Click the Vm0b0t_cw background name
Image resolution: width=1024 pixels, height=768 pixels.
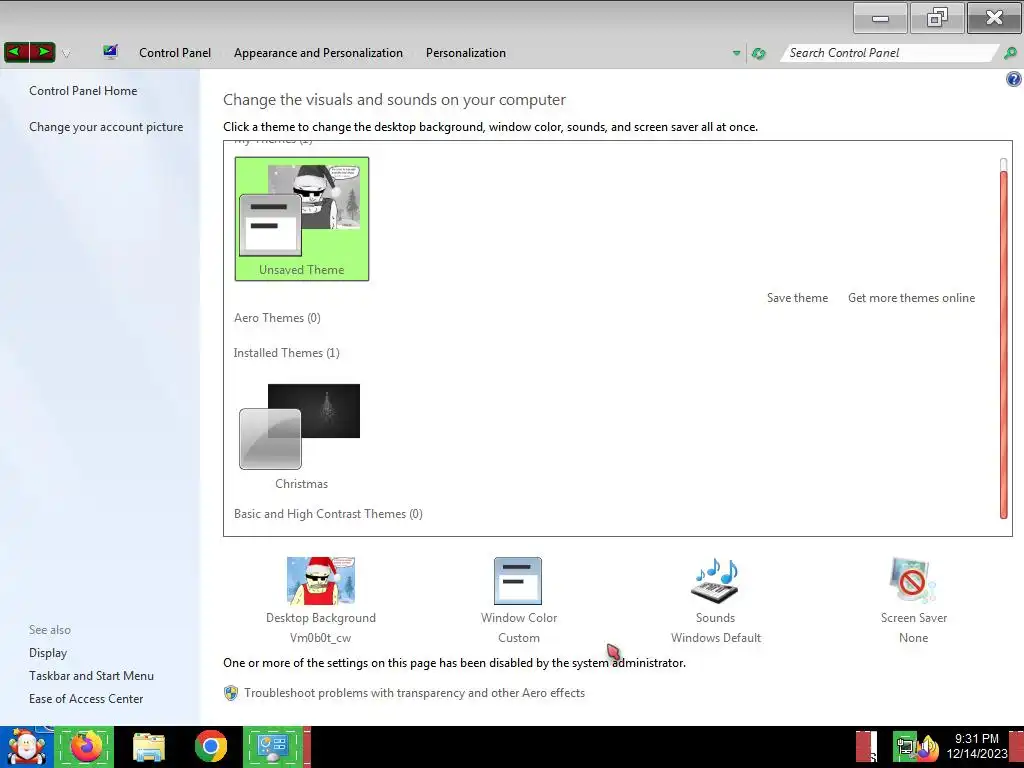(x=321, y=638)
